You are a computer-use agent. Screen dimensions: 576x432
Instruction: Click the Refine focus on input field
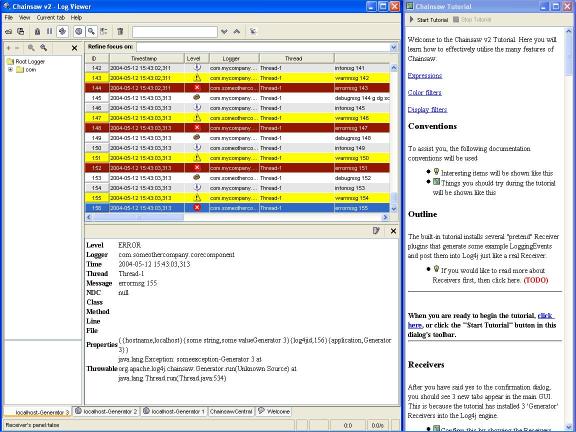coord(263,47)
